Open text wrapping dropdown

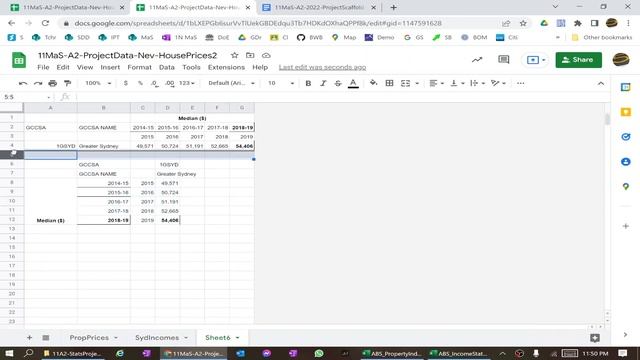point(477,83)
